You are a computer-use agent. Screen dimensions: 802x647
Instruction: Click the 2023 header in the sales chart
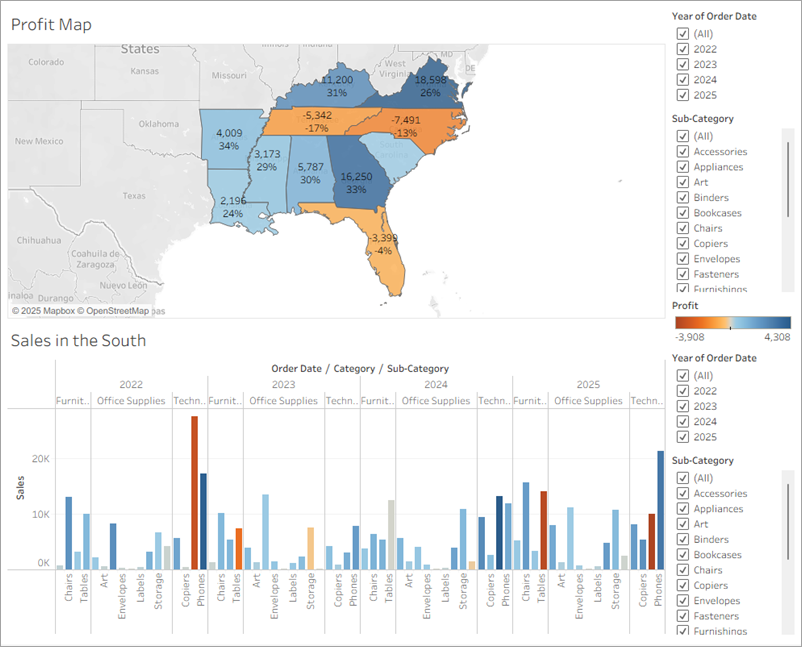click(282, 384)
